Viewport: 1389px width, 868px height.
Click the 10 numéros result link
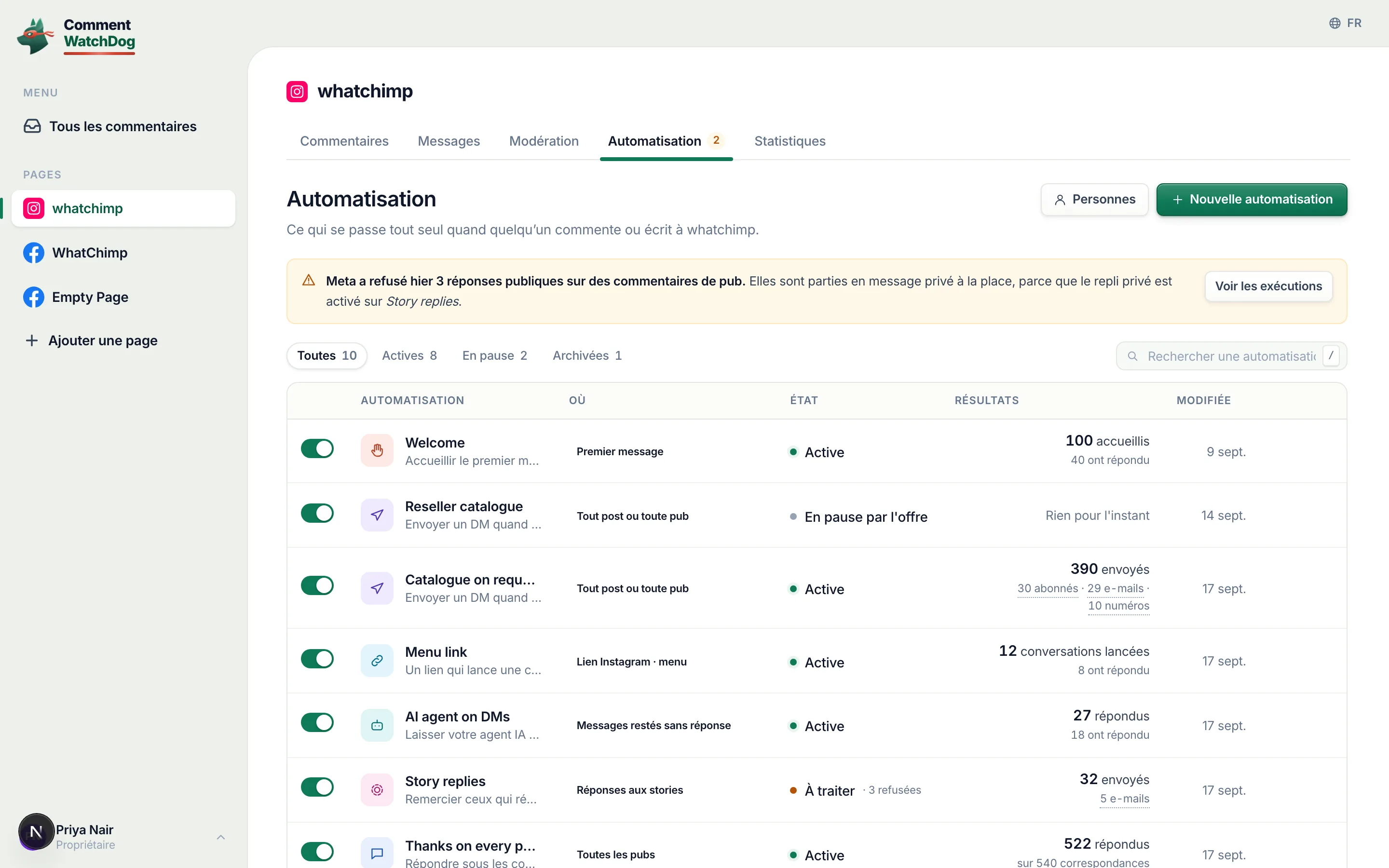(1118, 606)
